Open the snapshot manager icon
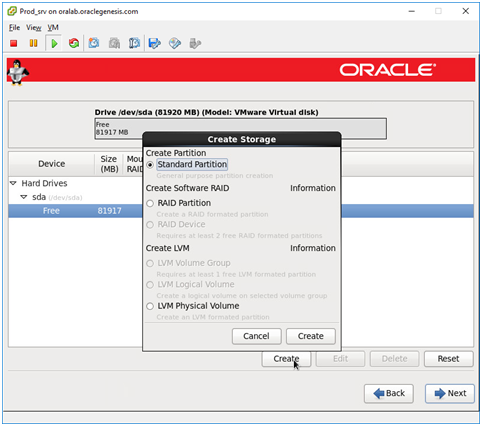 pos(134,43)
